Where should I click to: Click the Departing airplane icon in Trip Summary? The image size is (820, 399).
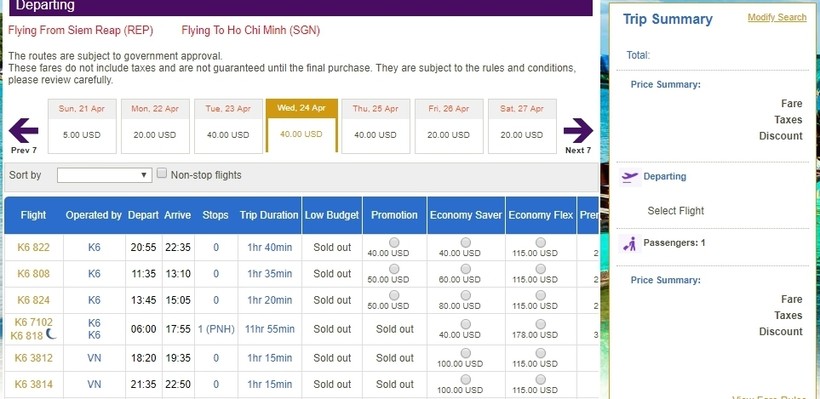pyautogui.click(x=630, y=177)
